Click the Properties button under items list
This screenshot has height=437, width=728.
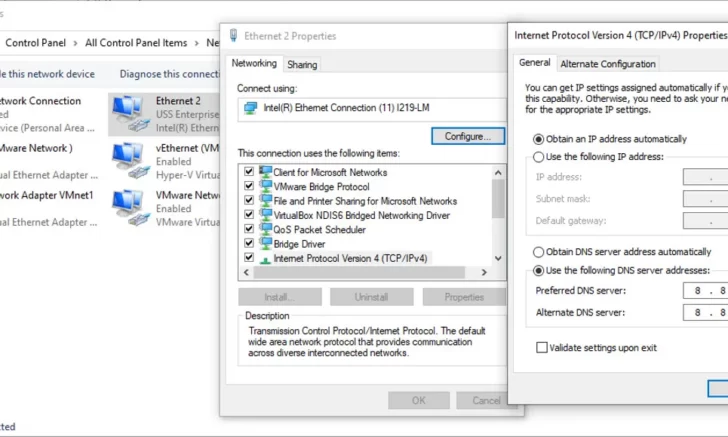point(464,297)
